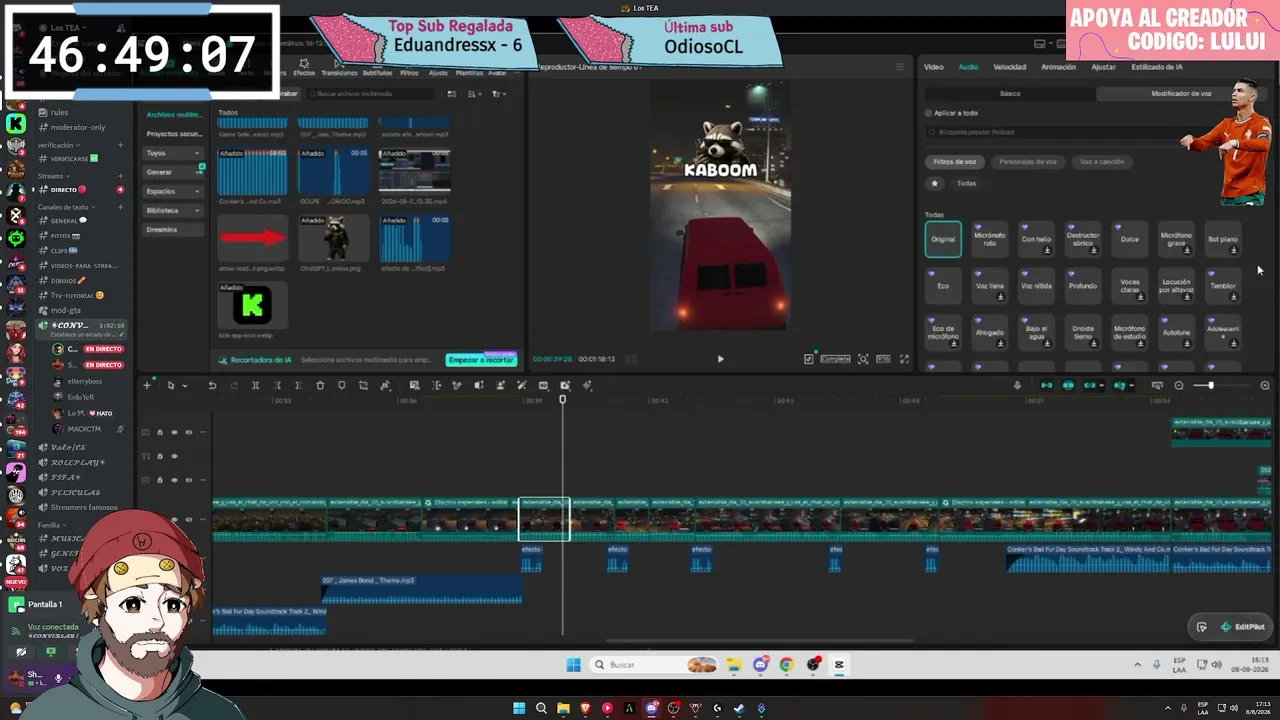
Task: Click the crop icon in the timeline toolbar
Action: 363,386
